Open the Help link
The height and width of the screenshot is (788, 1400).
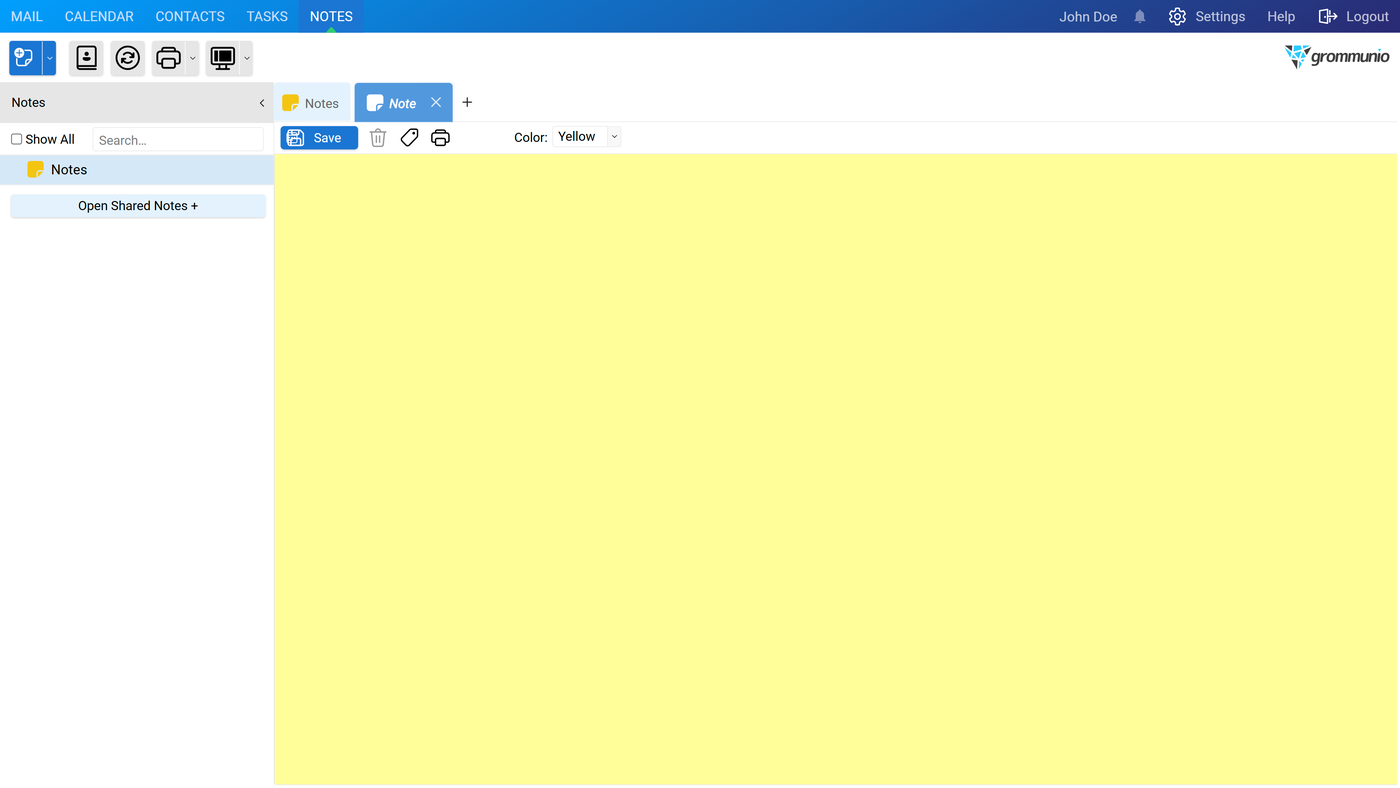pos(1281,16)
